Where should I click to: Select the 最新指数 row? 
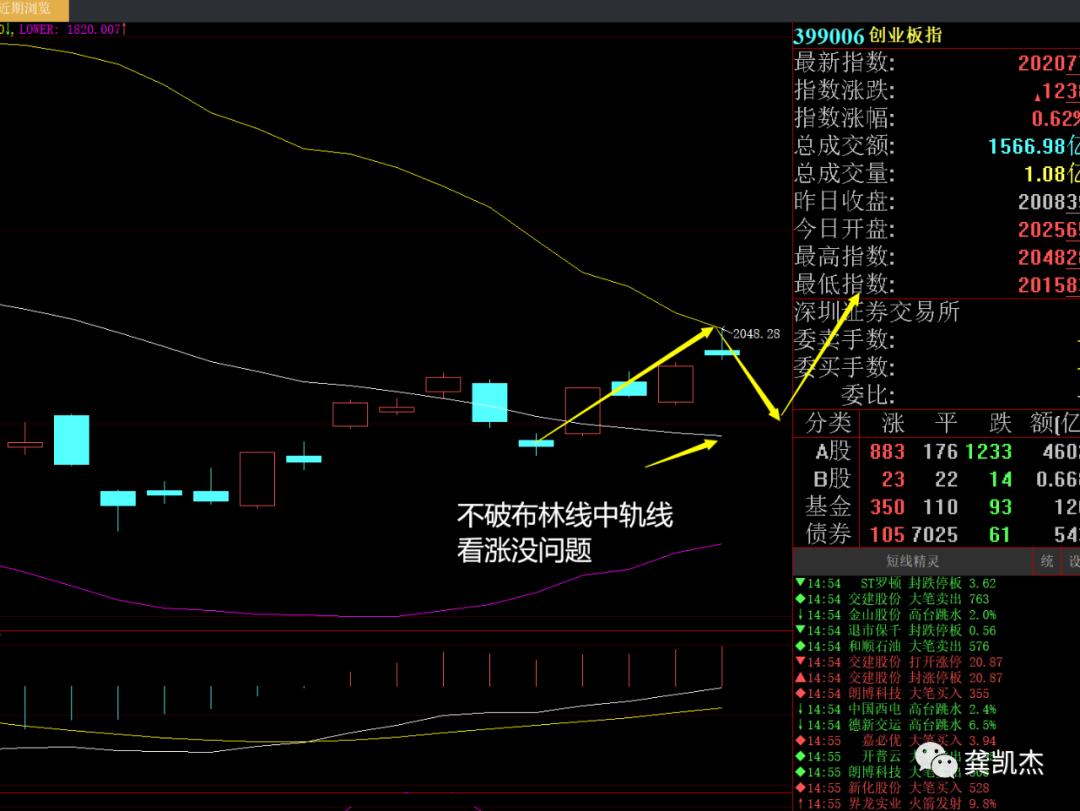pyautogui.click(x=936, y=63)
